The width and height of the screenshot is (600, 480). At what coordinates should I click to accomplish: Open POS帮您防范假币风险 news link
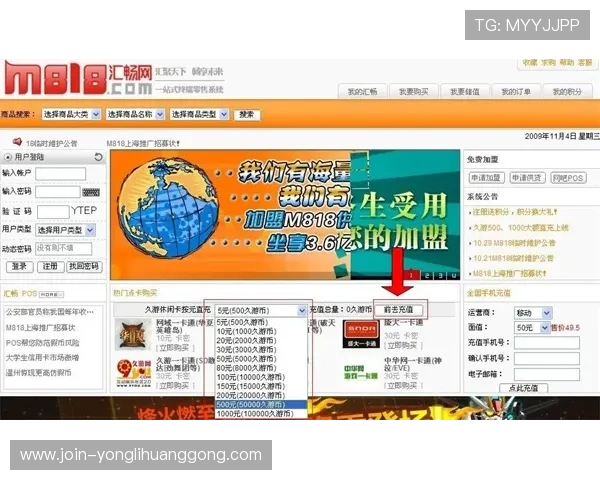[x=43, y=343]
